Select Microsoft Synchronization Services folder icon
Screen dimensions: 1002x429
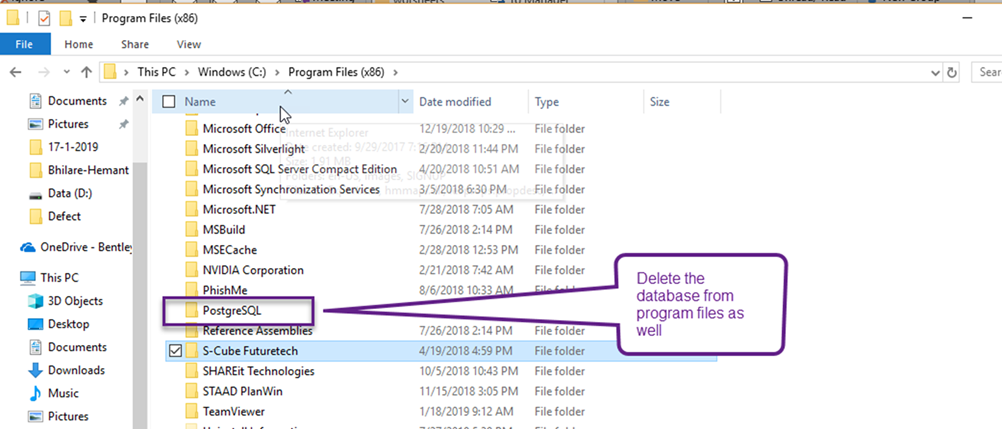click(192, 190)
